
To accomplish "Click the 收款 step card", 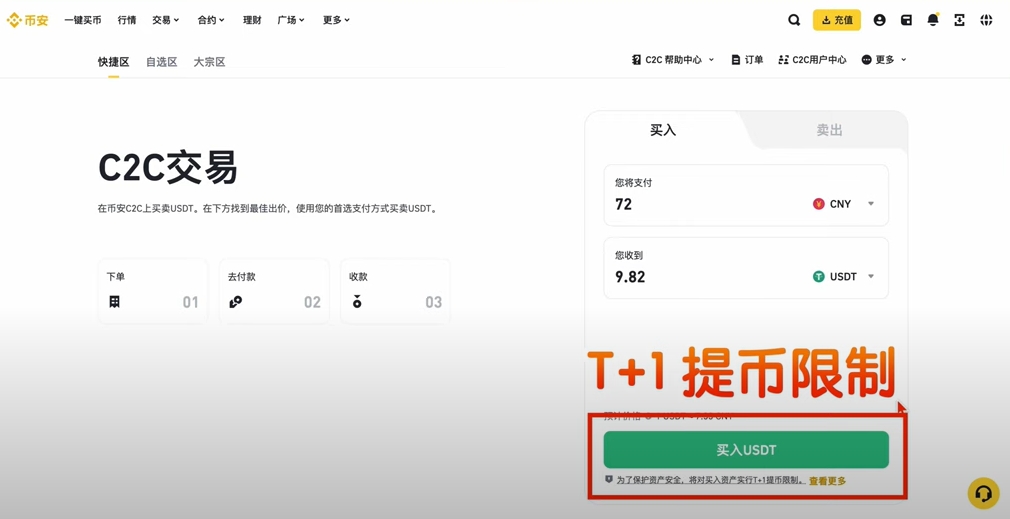I will point(395,291).
